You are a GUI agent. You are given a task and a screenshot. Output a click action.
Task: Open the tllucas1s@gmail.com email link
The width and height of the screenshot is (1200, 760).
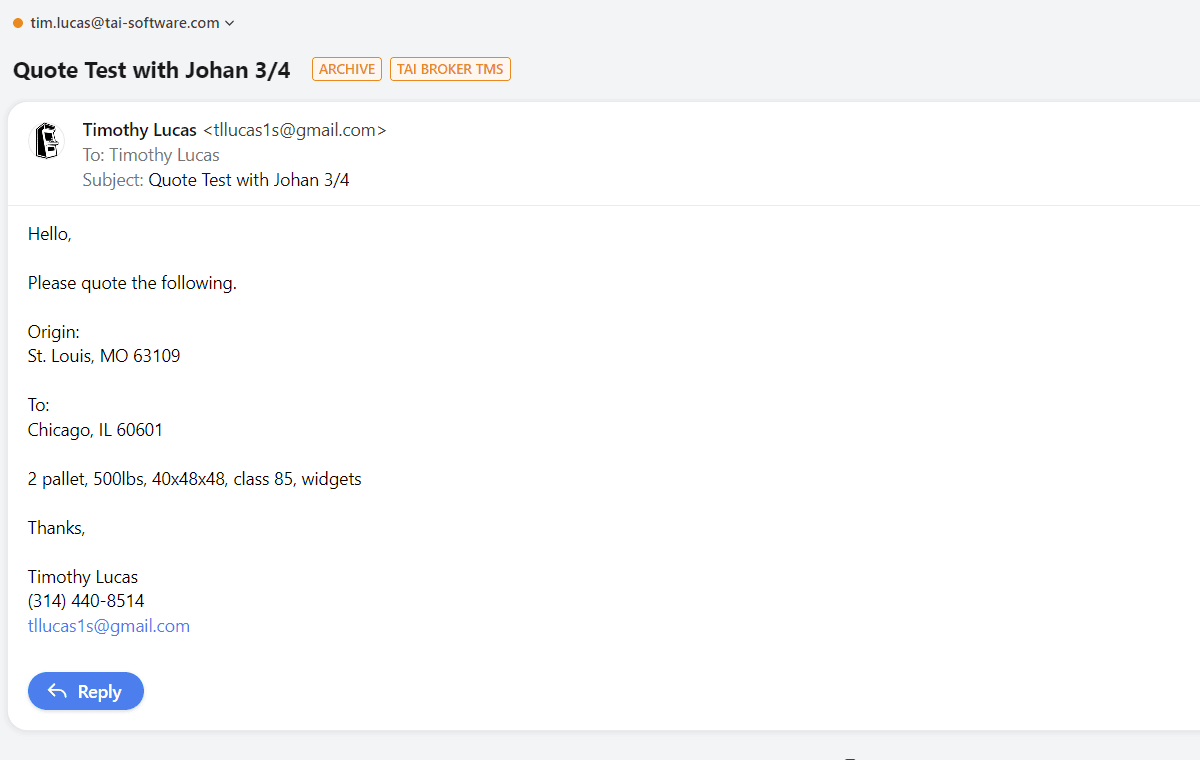pos(108,625)
